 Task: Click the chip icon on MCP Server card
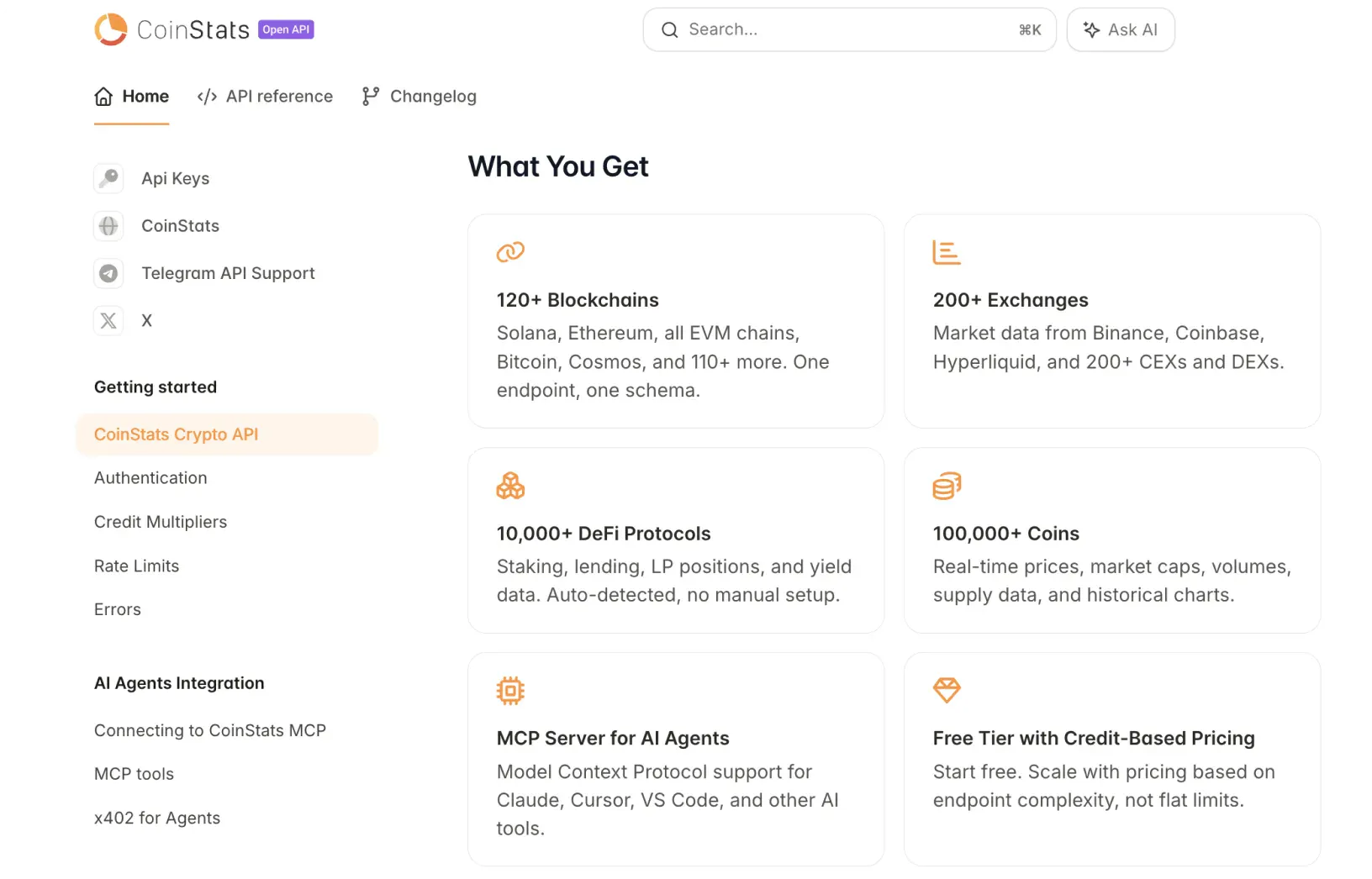pos(510,690)
